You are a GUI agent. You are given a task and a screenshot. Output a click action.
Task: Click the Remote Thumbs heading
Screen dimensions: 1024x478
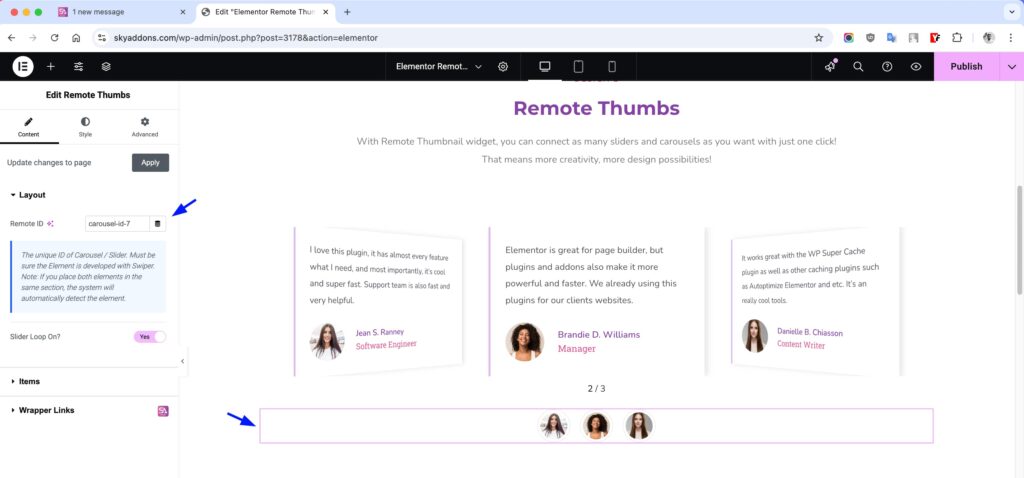pos(596,108)
